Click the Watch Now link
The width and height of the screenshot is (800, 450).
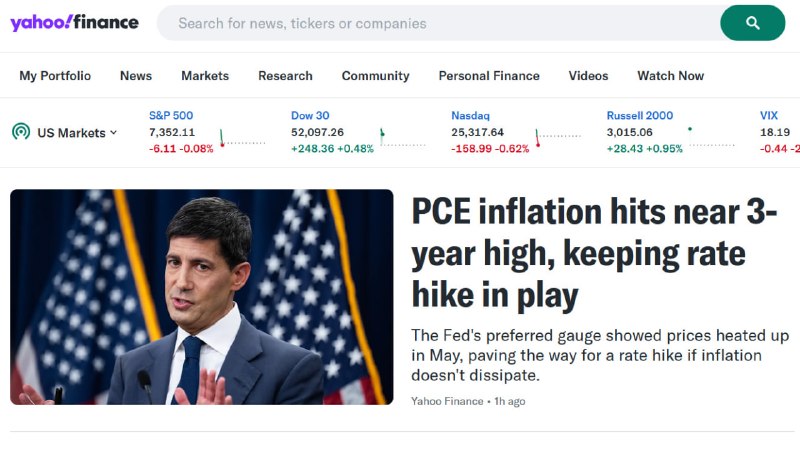coord(670,76)
